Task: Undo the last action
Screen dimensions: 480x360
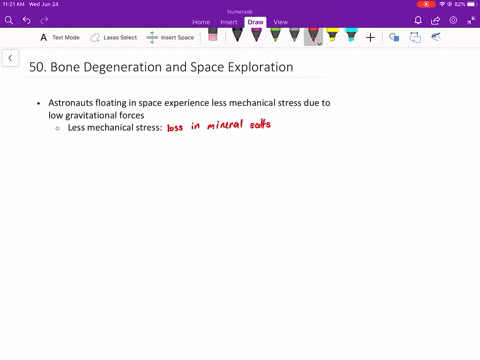Action: (27, 20)
